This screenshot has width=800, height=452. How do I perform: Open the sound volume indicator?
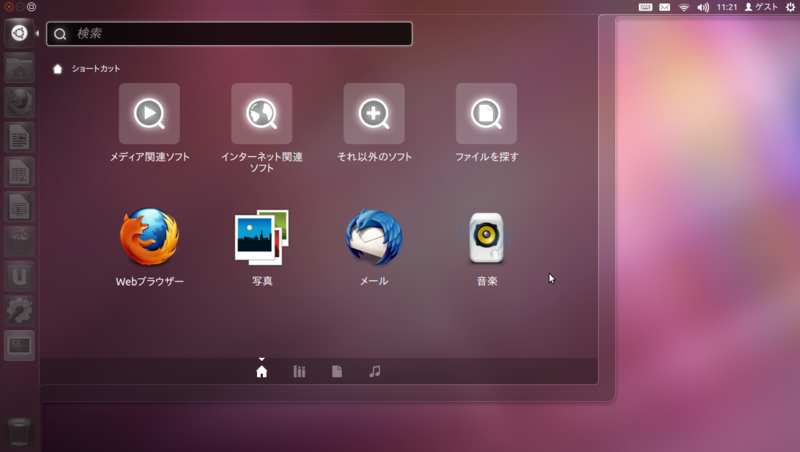(x=703, y=7)
